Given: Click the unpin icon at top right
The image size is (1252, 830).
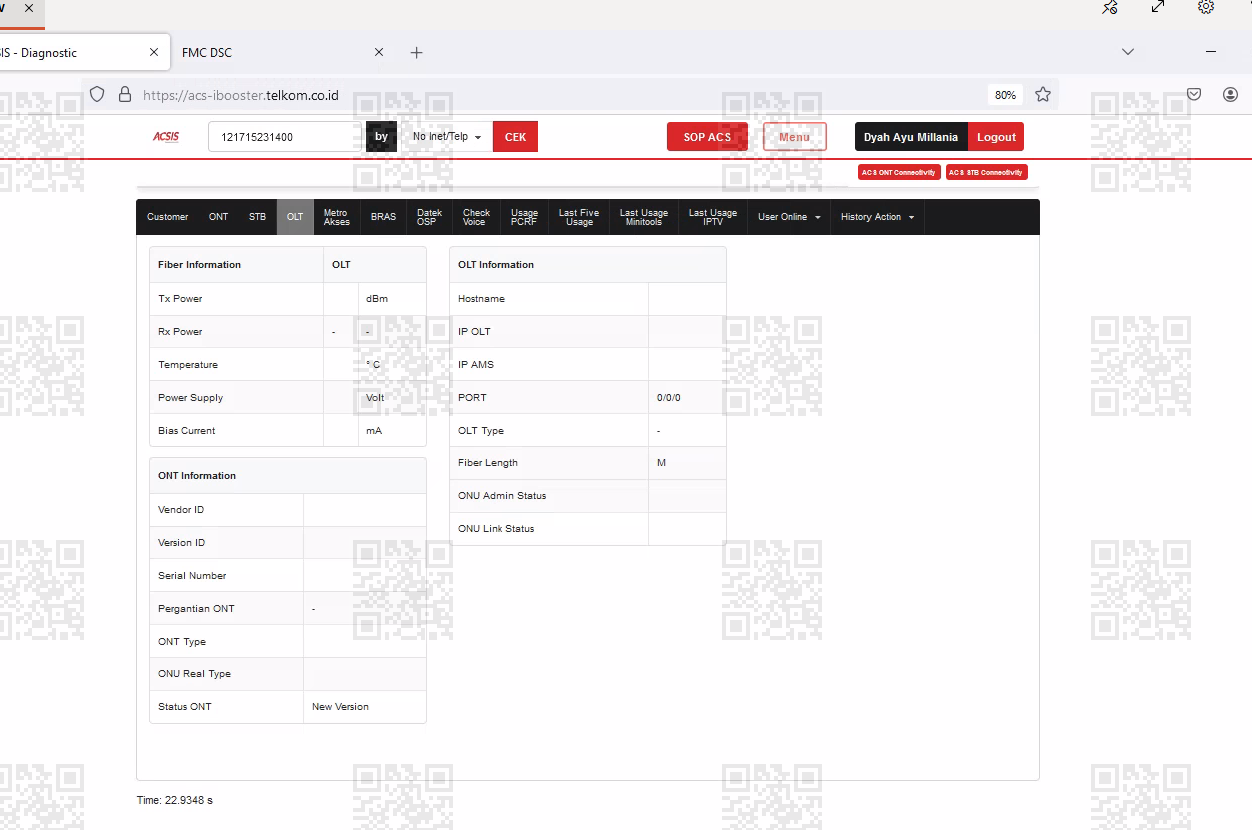Looking at the screenshot, I should pos(1110,7).
